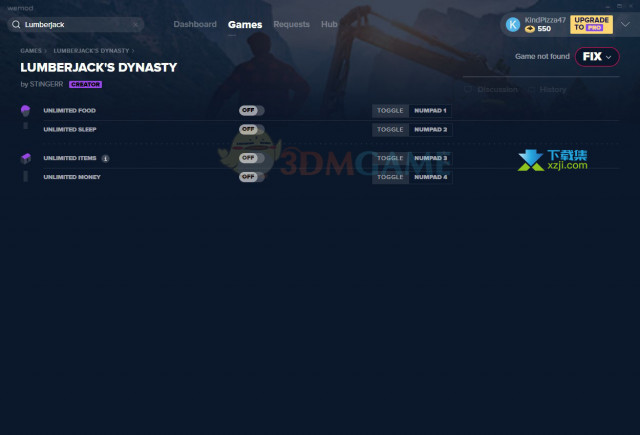Screen dimensions: 640x435
Task: Click Lumberjack's Dynasty breadcrumb link
Action: (91, 51)
